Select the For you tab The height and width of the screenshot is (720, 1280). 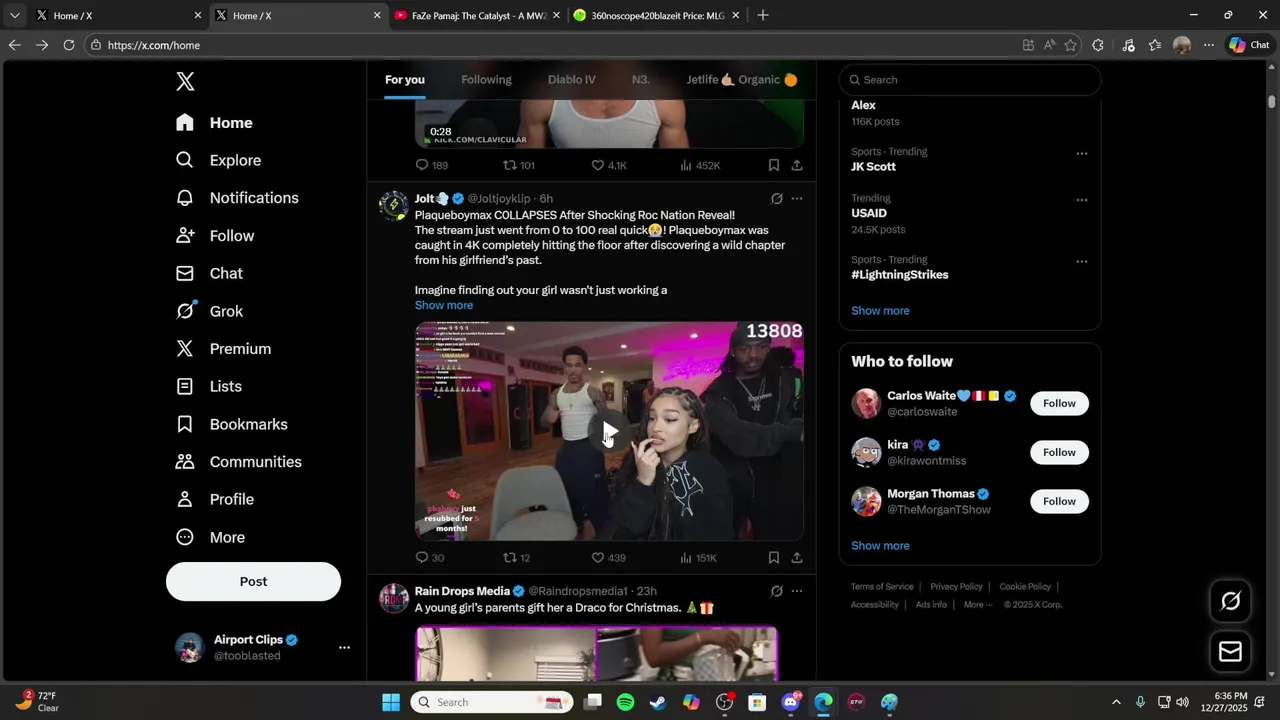pos(405,80)
